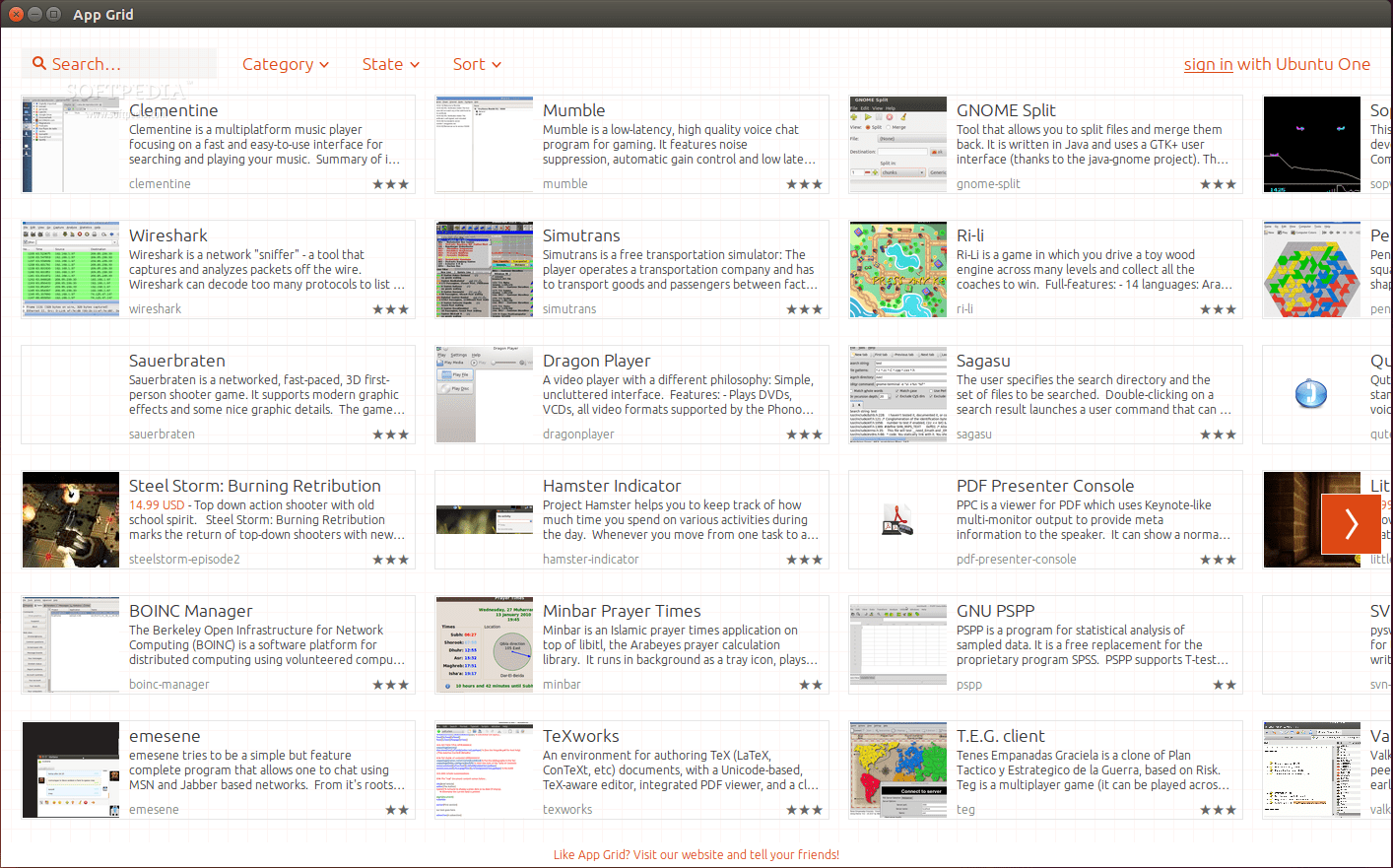Viewport: 1393px width, 868px height.
Task: Click package name 'steelstorm-episode2'
Action: tap(184, 560)
